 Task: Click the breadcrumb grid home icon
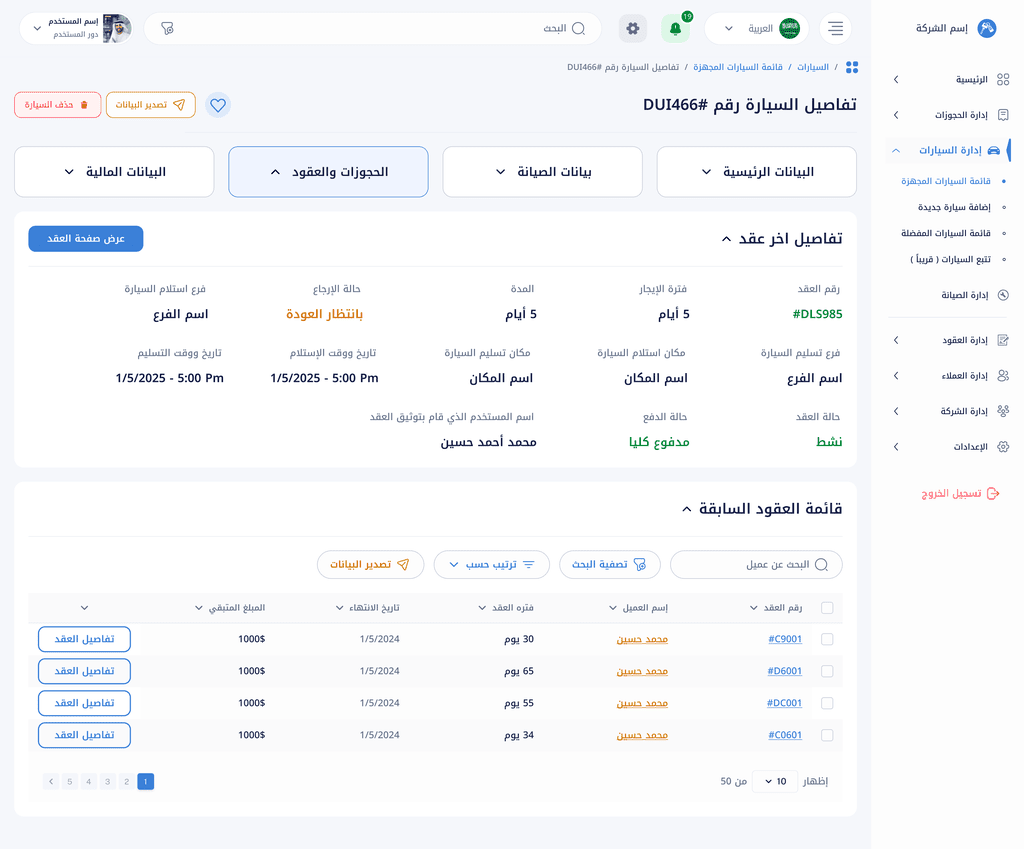pyautogui.click(x=852, y=67)
